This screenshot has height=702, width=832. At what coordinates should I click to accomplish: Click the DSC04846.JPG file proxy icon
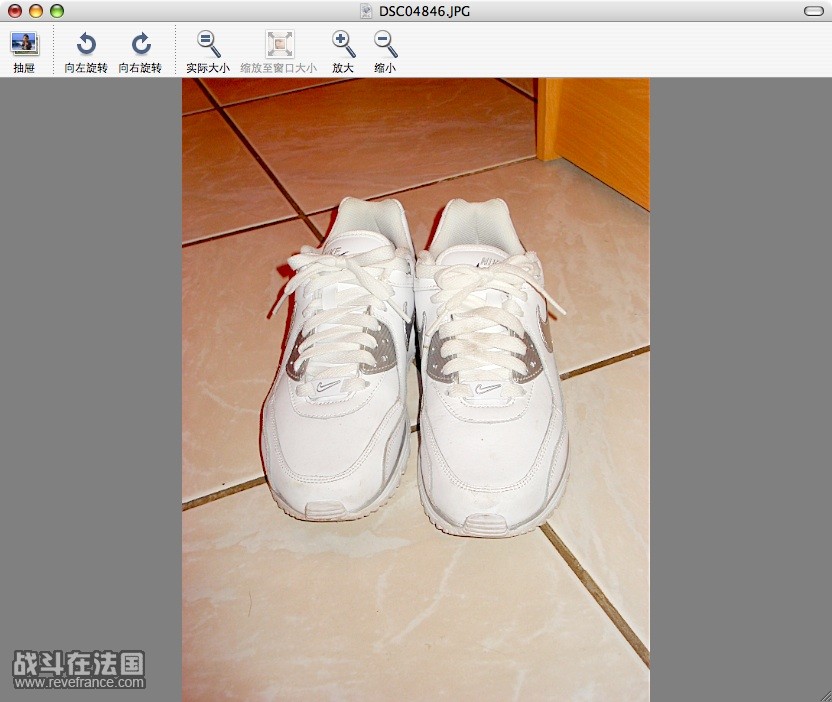pos(366,11)
